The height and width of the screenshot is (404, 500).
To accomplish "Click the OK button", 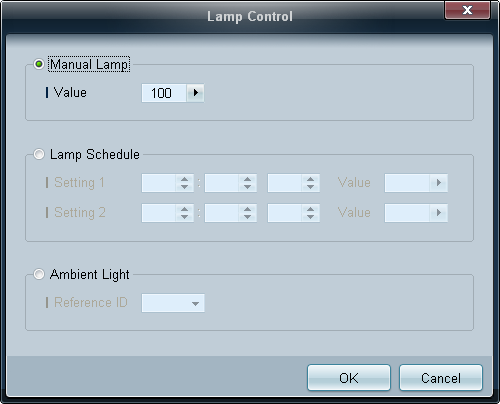I will (x=349, y=378).
